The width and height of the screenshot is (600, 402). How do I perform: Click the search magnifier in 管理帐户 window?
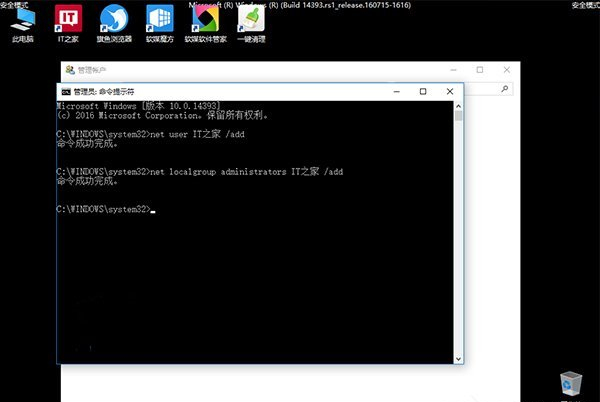[x=505, y=89]
